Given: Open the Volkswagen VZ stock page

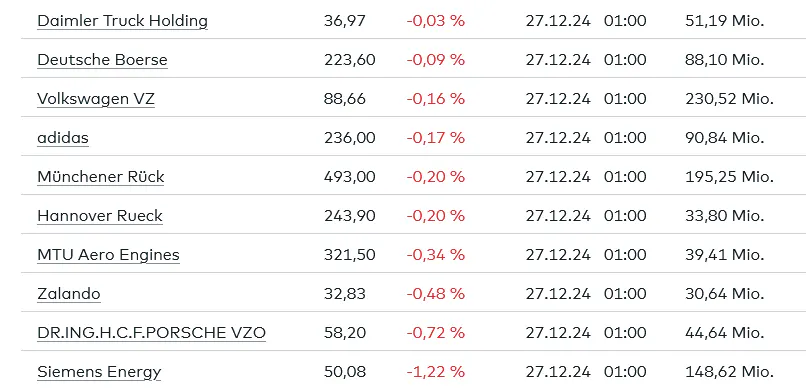Looking at the screenshot, I should [x=96, y=99].
